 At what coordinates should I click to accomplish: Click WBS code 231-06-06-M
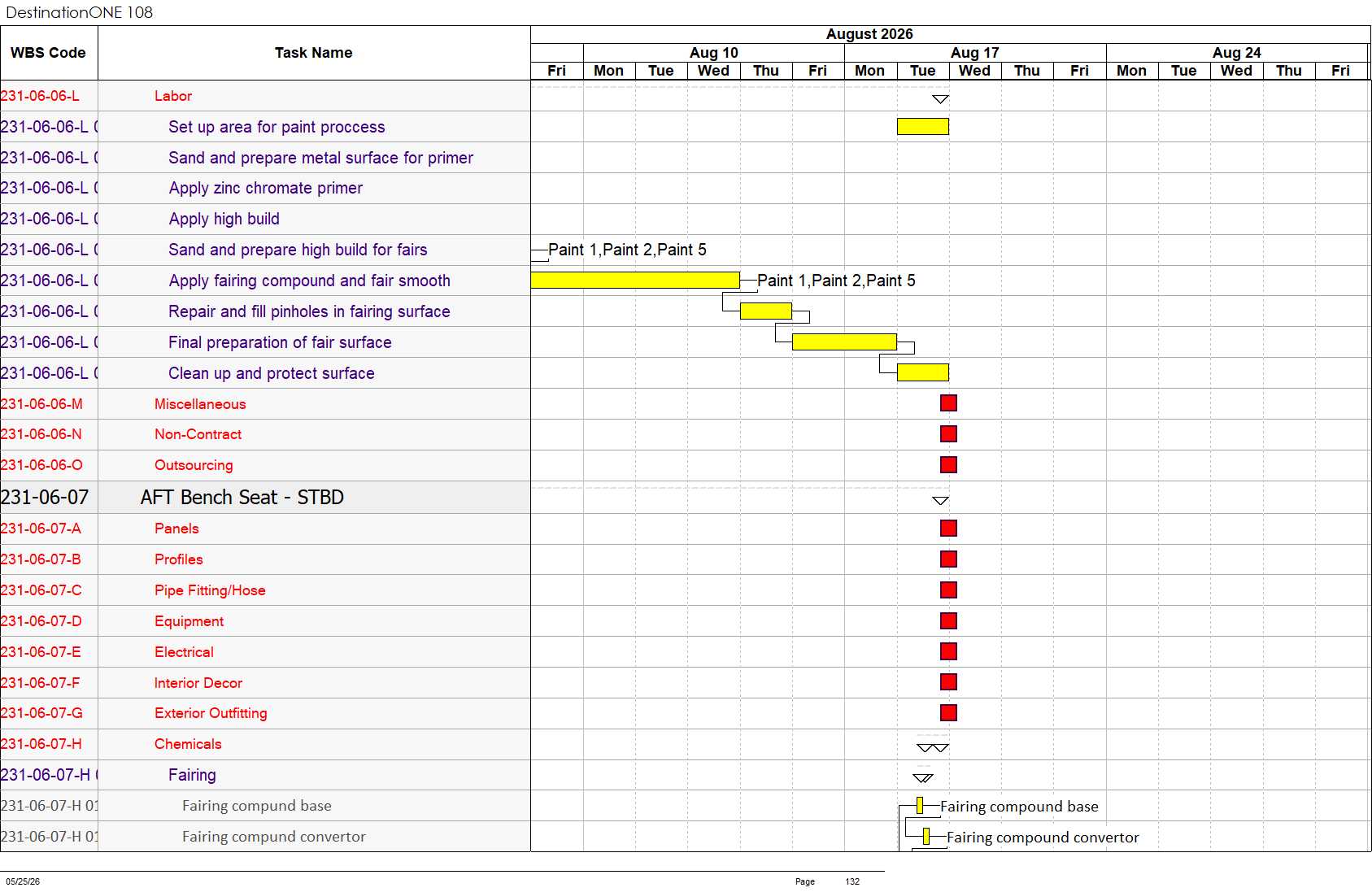pos(41,404)
